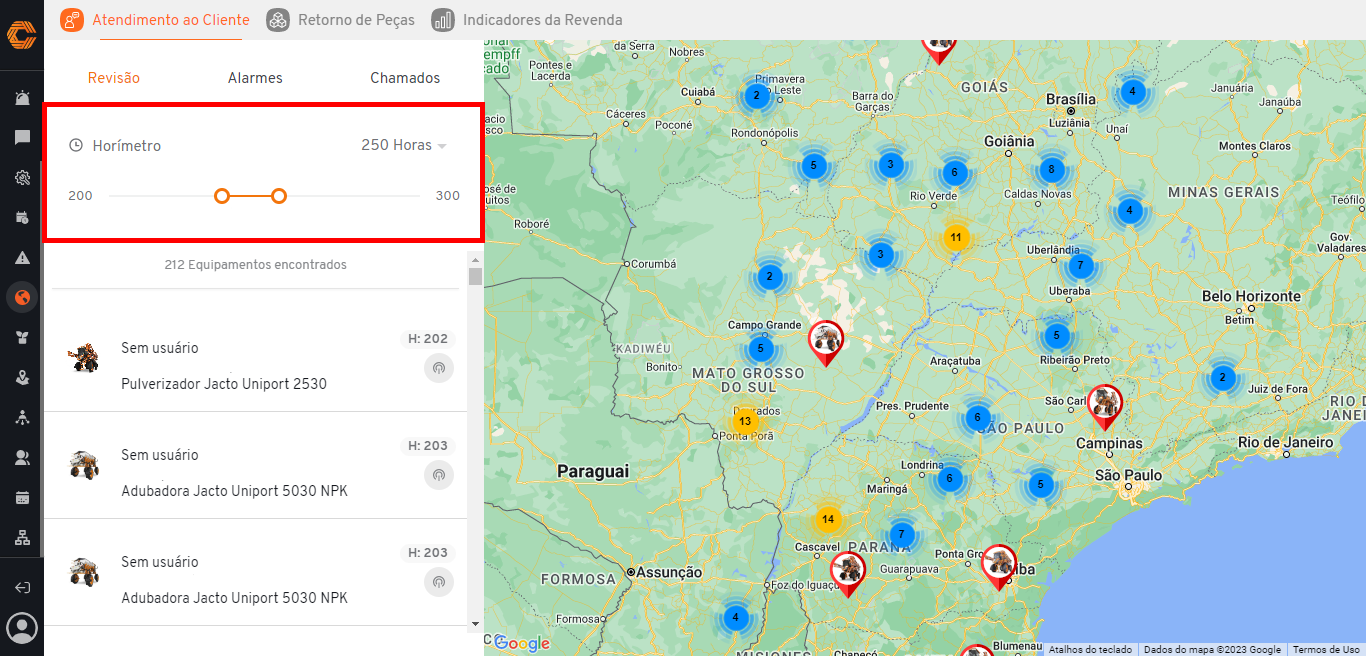Click blue cluster 5 near Campo Grande
The image size is (1366, 656).
[x=761, y=348]
